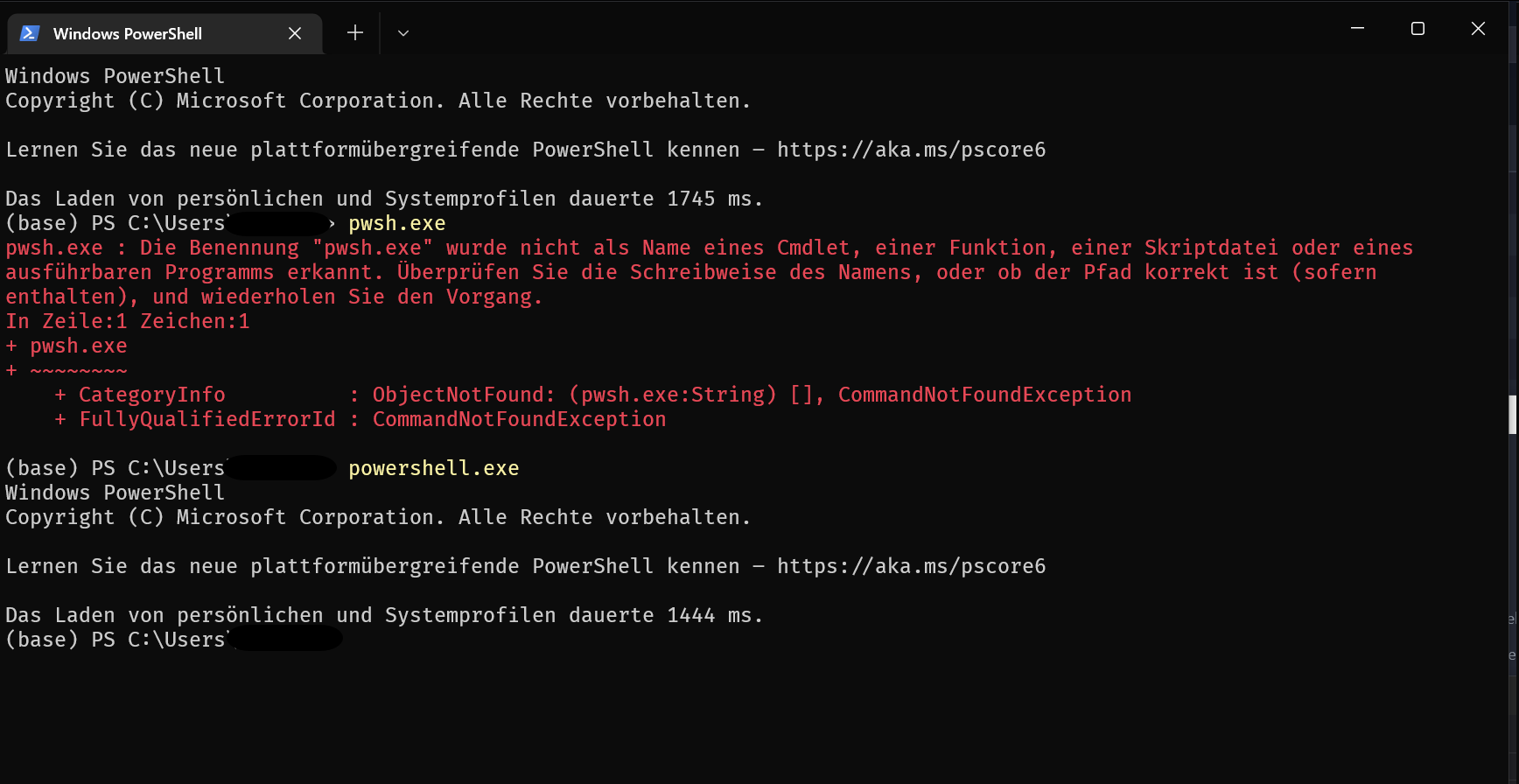Open a new terminal tab with the plus icon
Image resolution: width=1519 pixels, height=784 pixels.
(354, 32)
